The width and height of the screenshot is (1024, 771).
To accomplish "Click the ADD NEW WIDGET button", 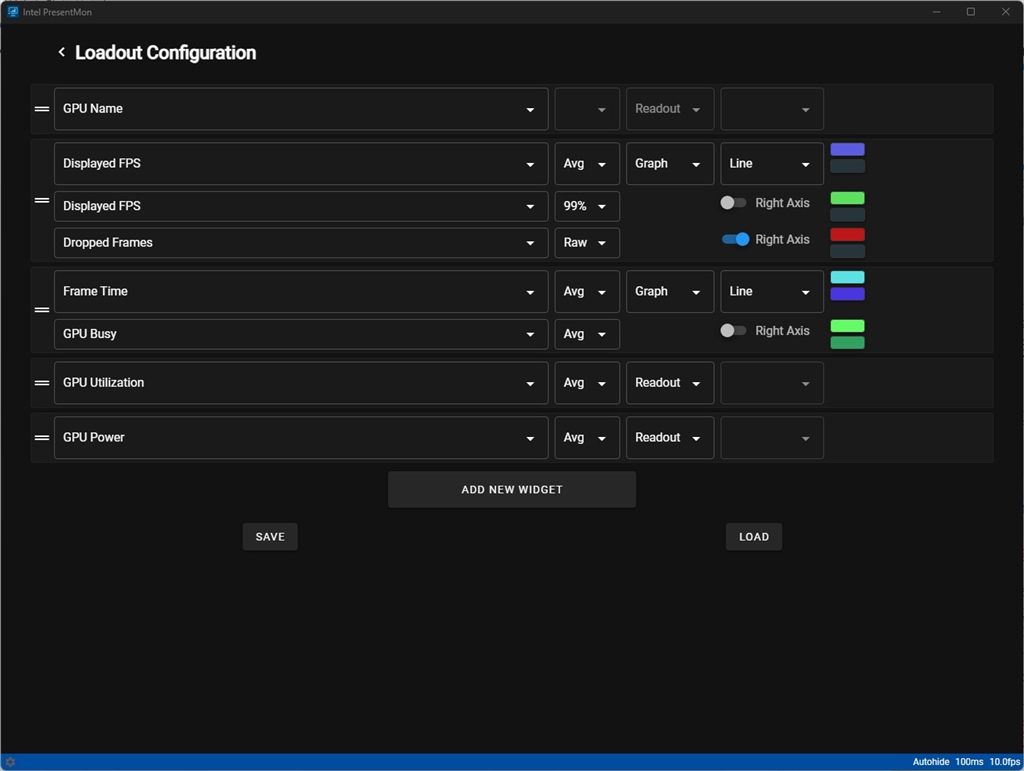I will [x=512, y=490].
